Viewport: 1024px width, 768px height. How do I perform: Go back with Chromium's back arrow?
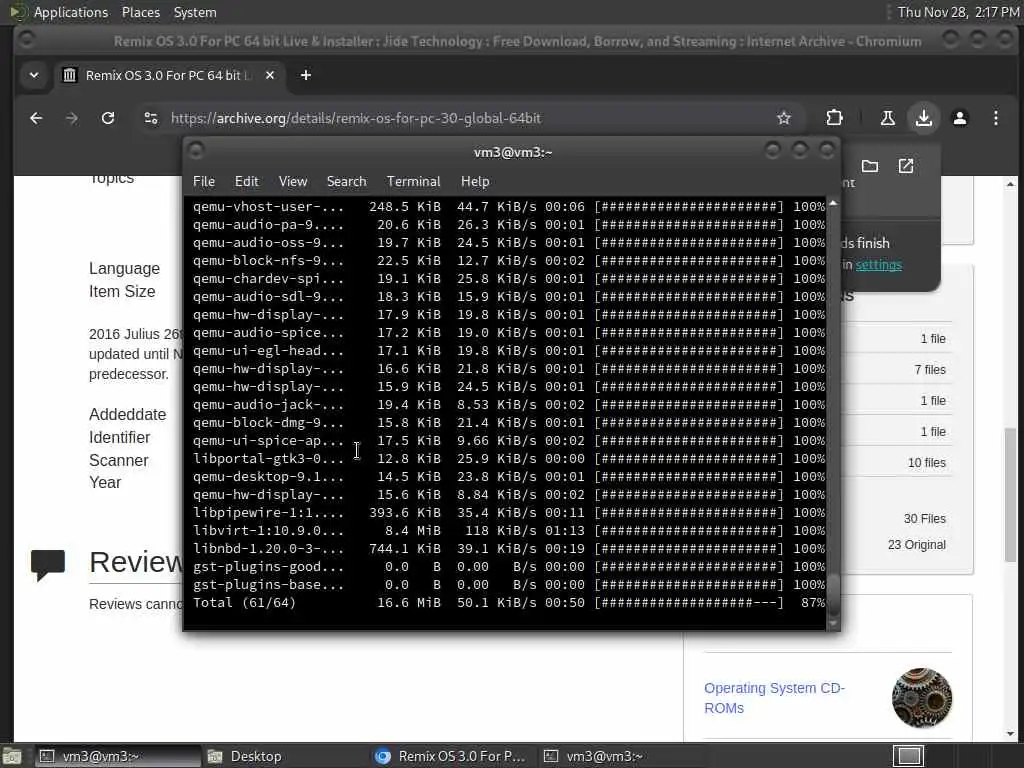(36, 118)
